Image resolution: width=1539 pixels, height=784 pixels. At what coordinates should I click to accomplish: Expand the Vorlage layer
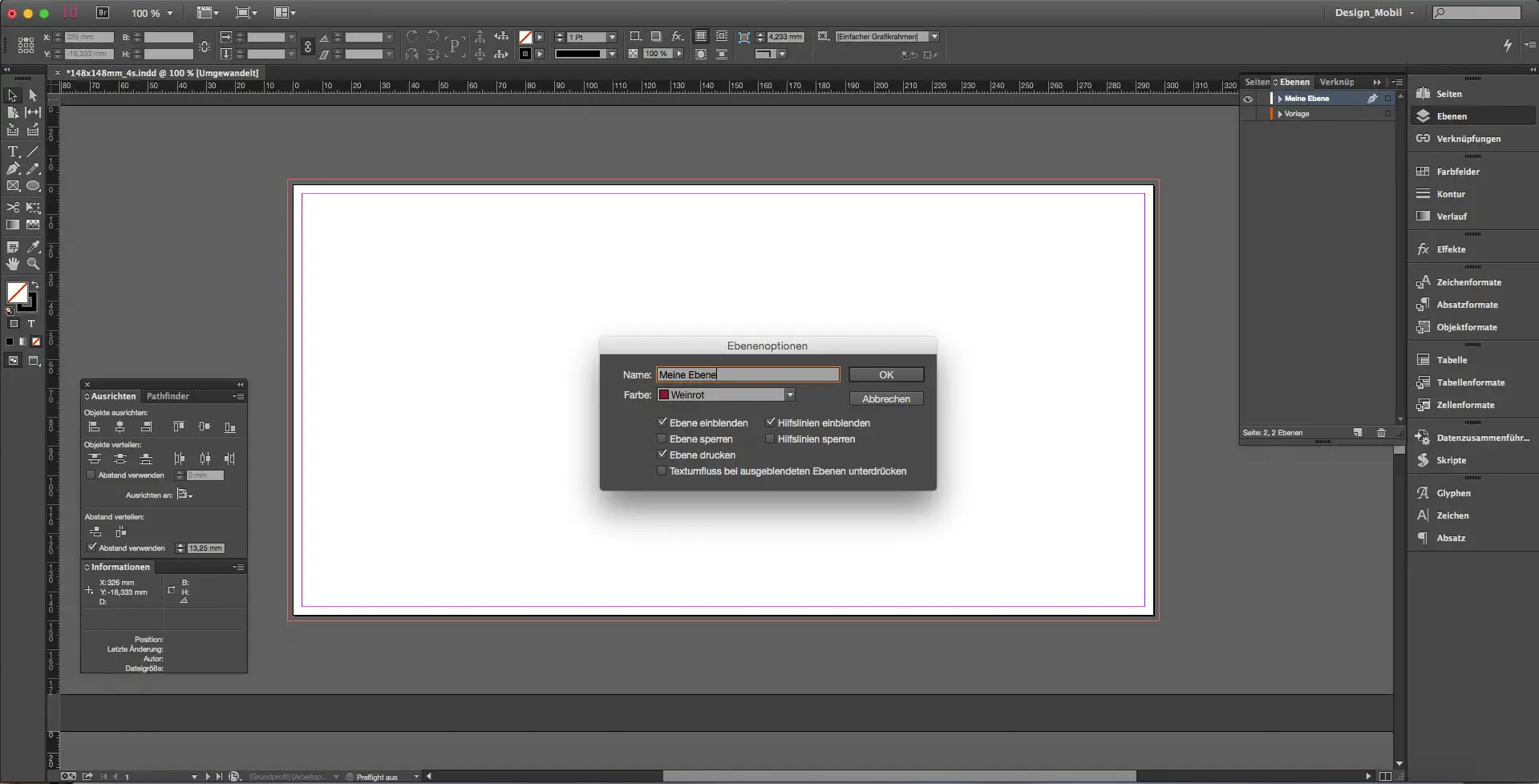[1280, 114]
